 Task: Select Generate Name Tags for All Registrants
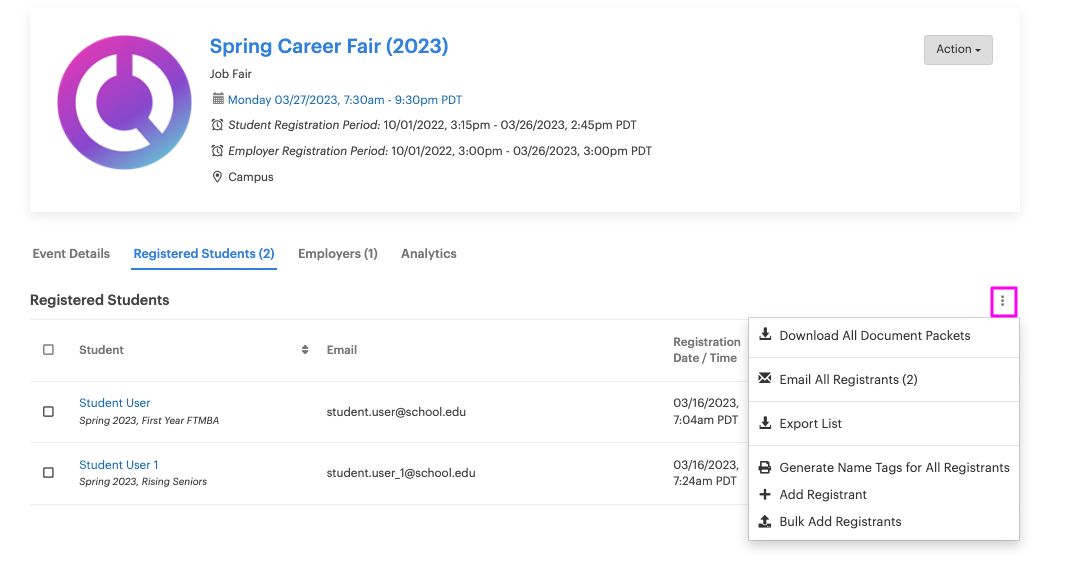[x=894, y=467]
